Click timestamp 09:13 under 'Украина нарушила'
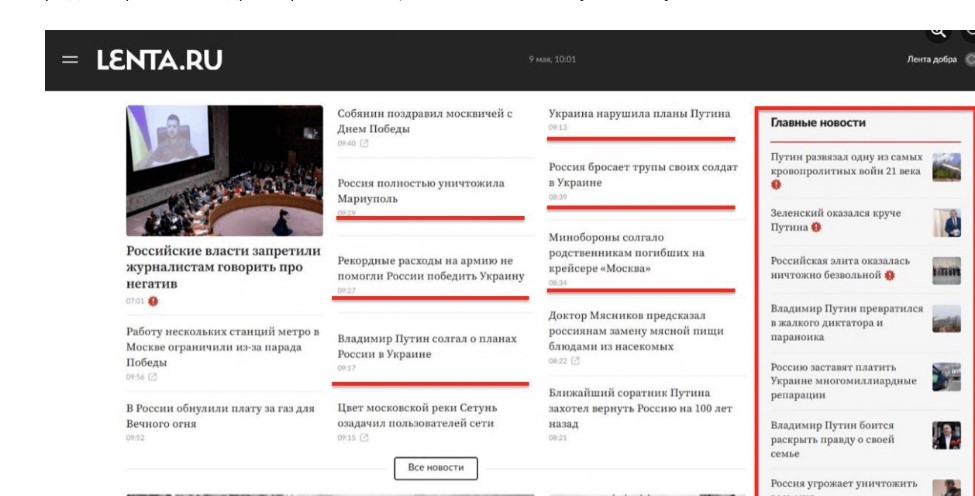975x496 pixels. point(557,127)
